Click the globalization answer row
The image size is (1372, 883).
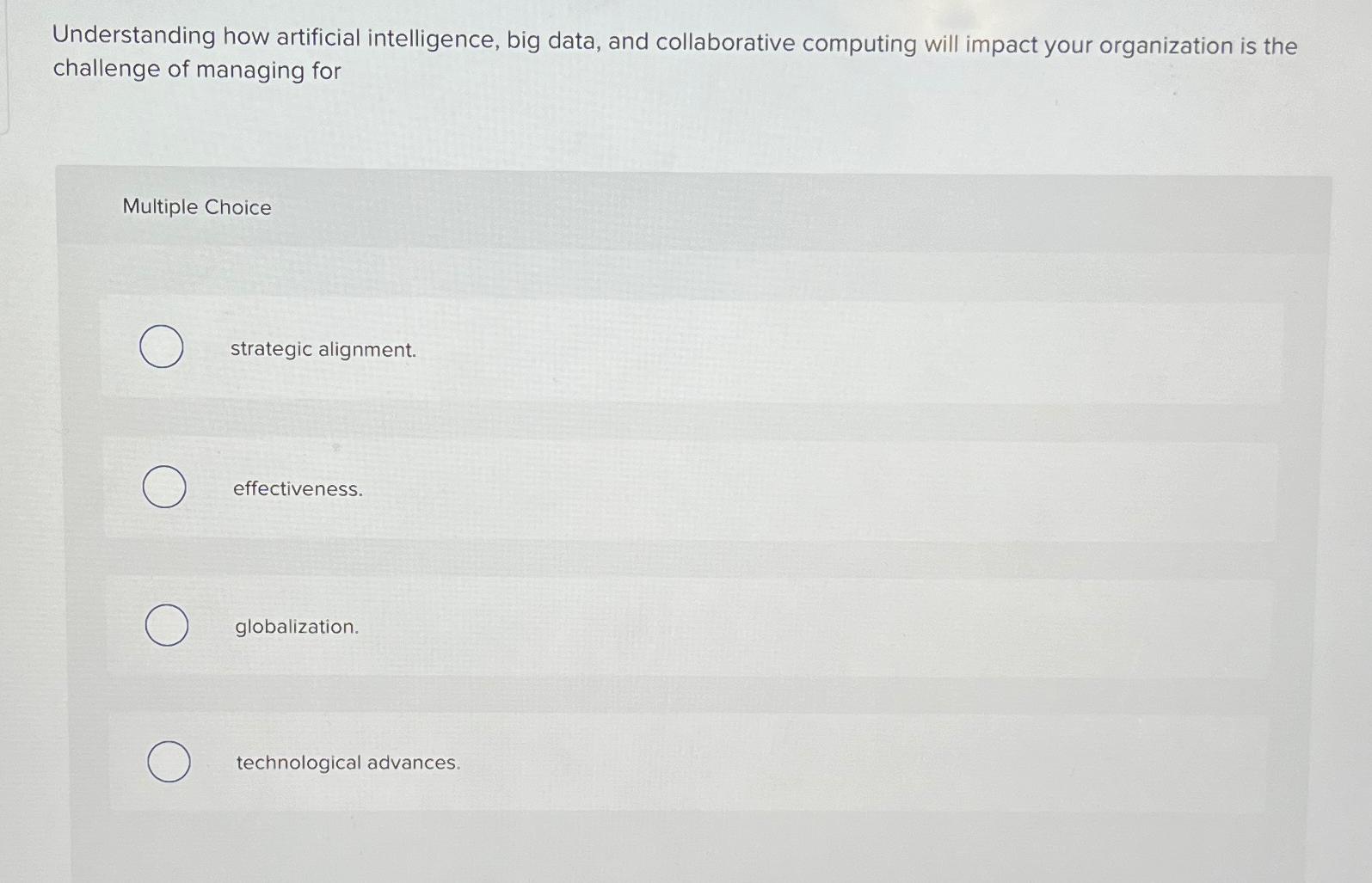click(602, 628)
